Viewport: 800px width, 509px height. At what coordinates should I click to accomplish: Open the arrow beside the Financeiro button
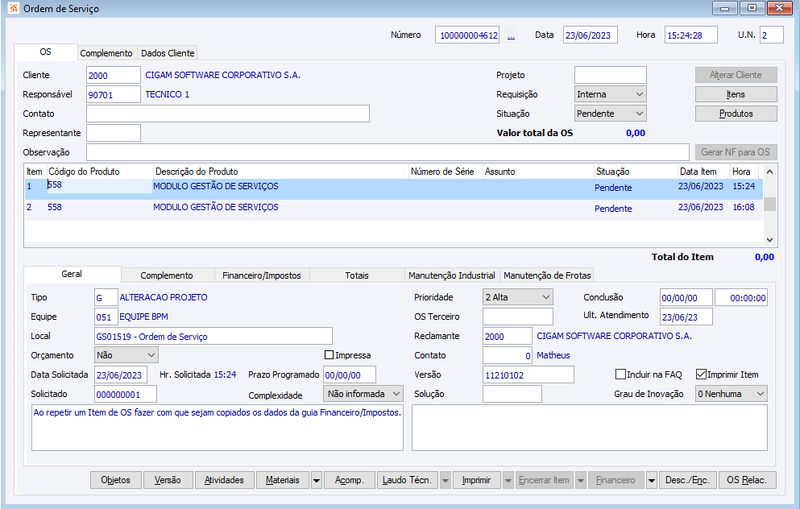[x=652, y=480]
